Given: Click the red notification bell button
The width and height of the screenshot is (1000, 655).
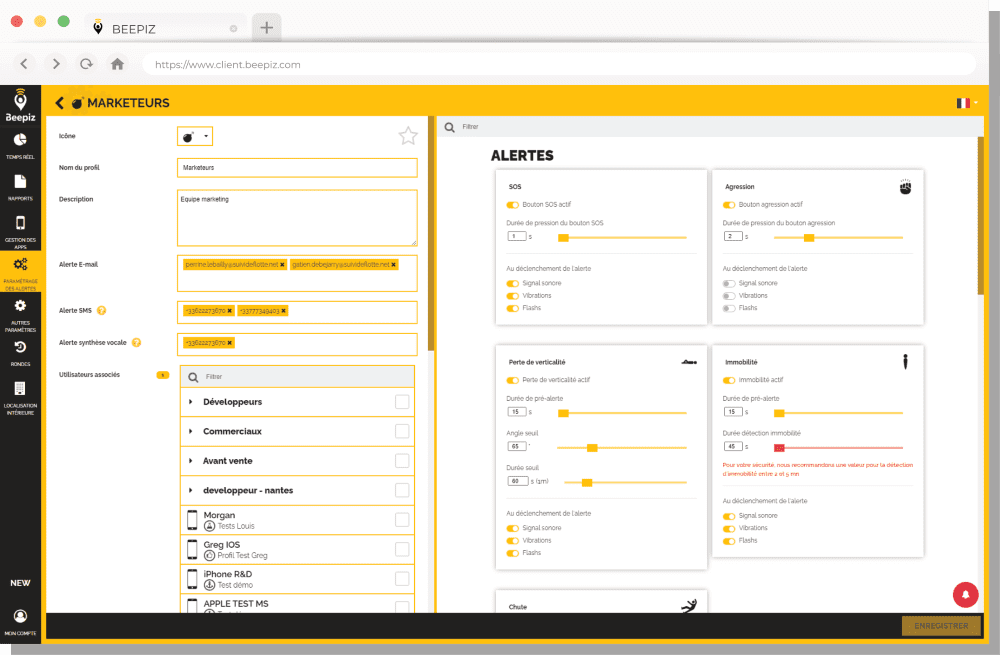Looking at the screenshot, I should pos(964,594).
